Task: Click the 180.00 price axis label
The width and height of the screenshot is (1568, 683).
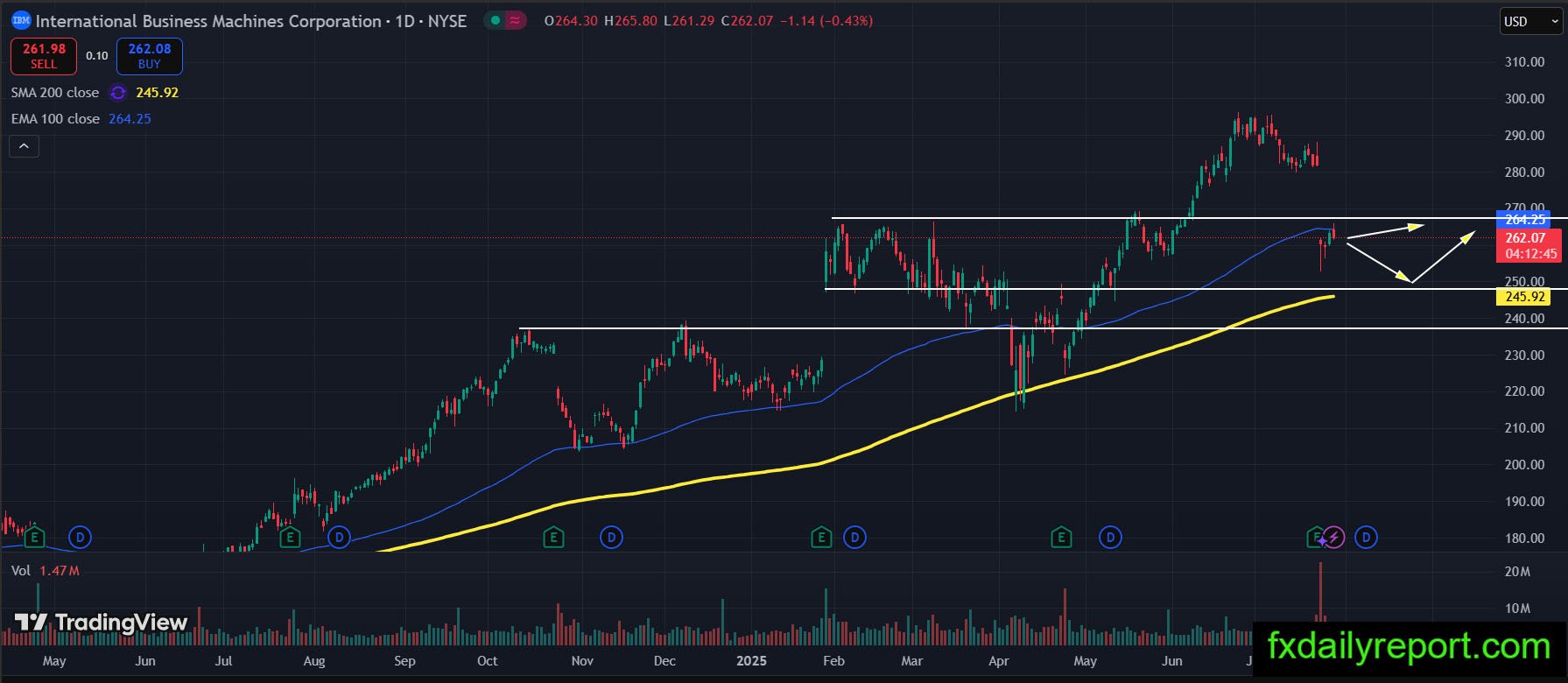Action: pos(1524,539)
